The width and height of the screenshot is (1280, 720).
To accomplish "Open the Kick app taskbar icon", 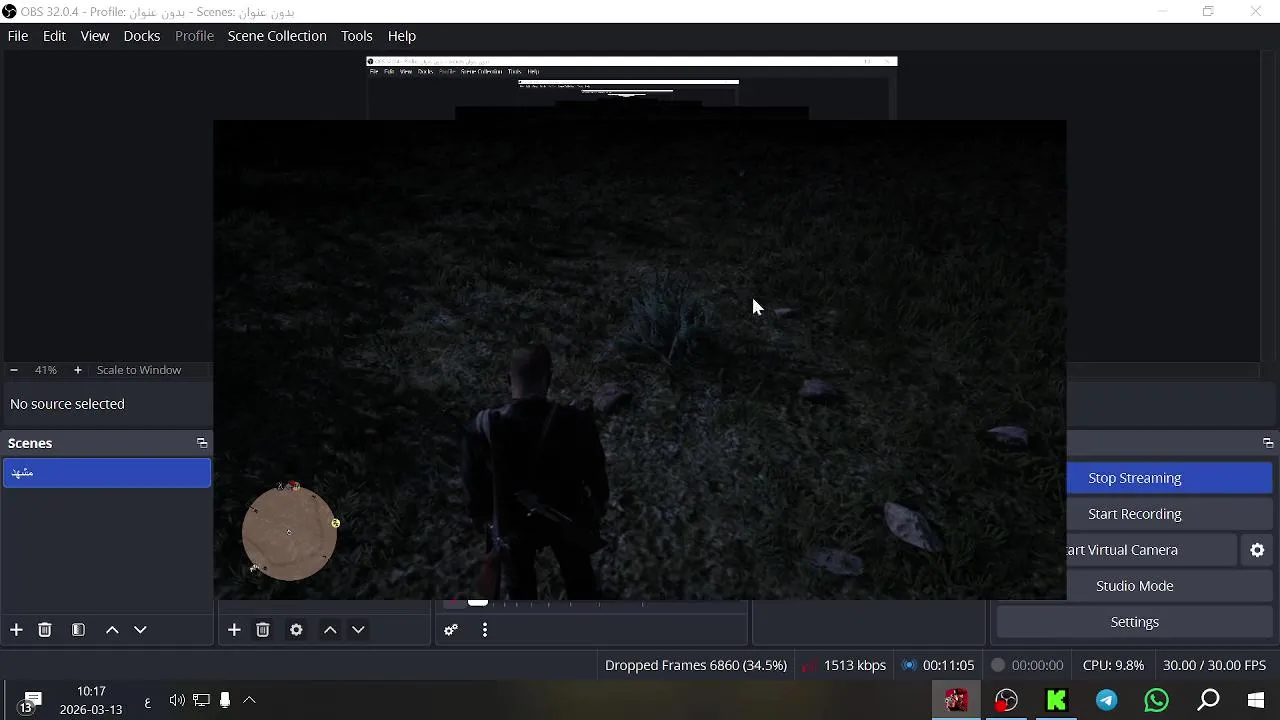I will click(x=1056, y=700).
